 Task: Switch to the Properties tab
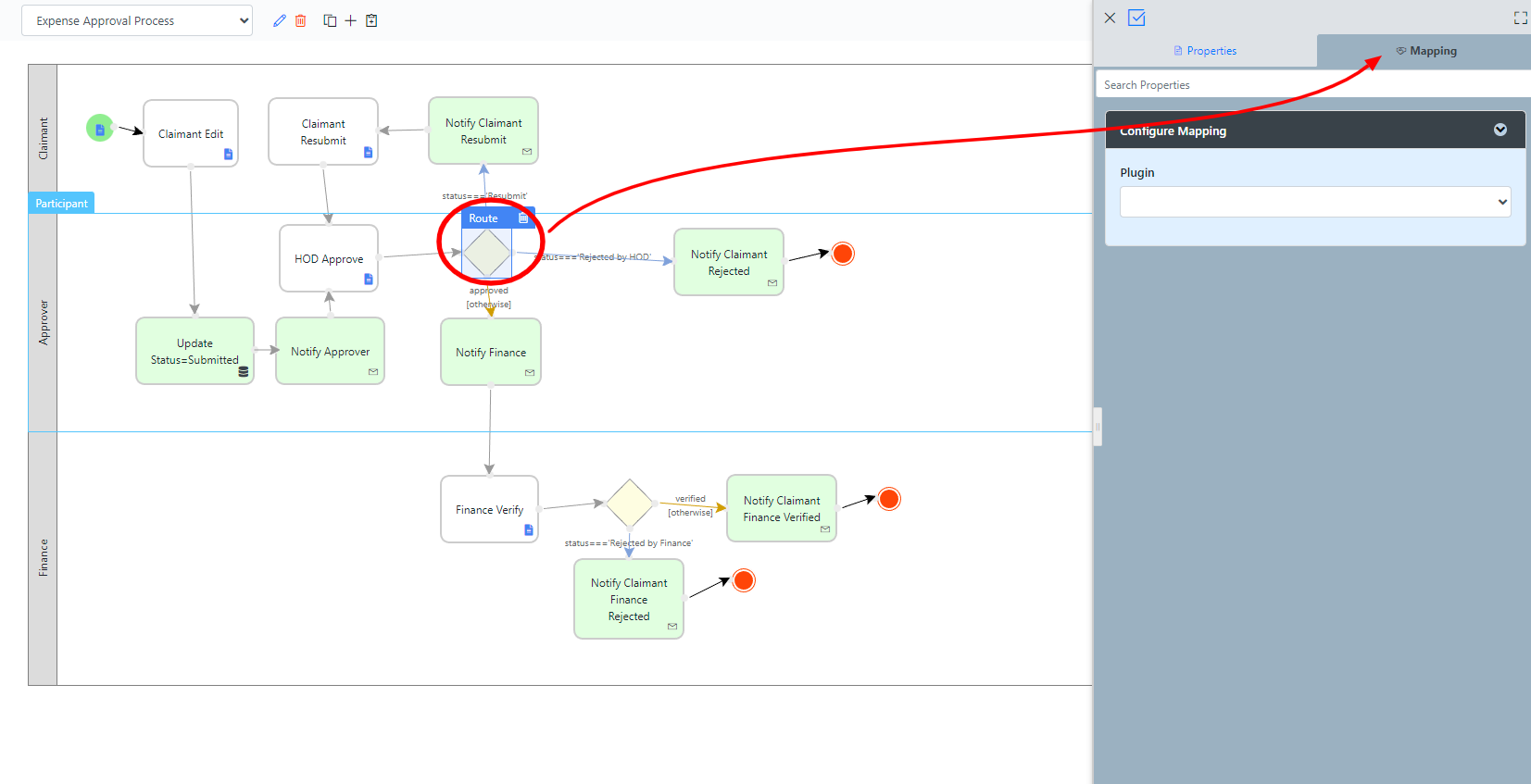click(x=1205, y=51)
